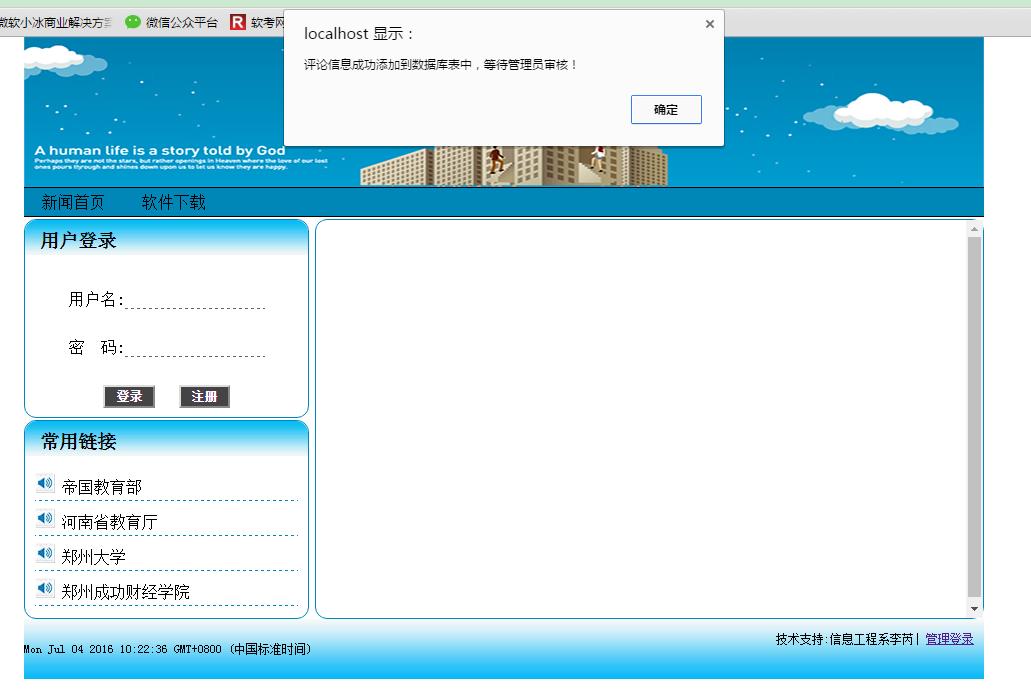Click the speaker icon beside 郑州大学

tap(44, 553)
